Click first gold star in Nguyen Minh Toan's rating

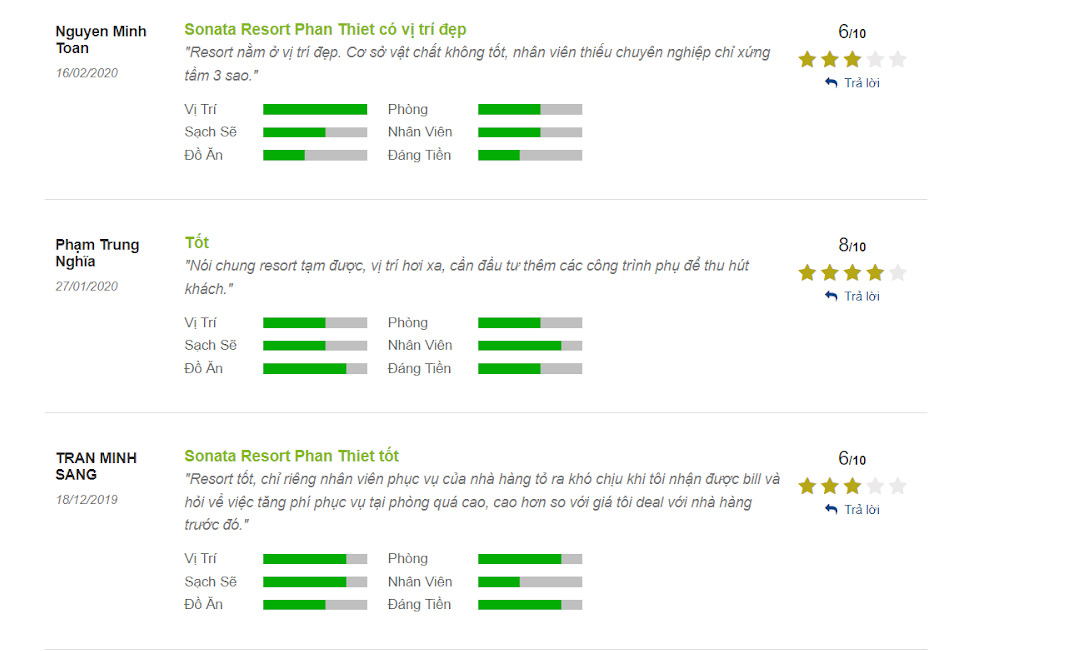point(807,59)
